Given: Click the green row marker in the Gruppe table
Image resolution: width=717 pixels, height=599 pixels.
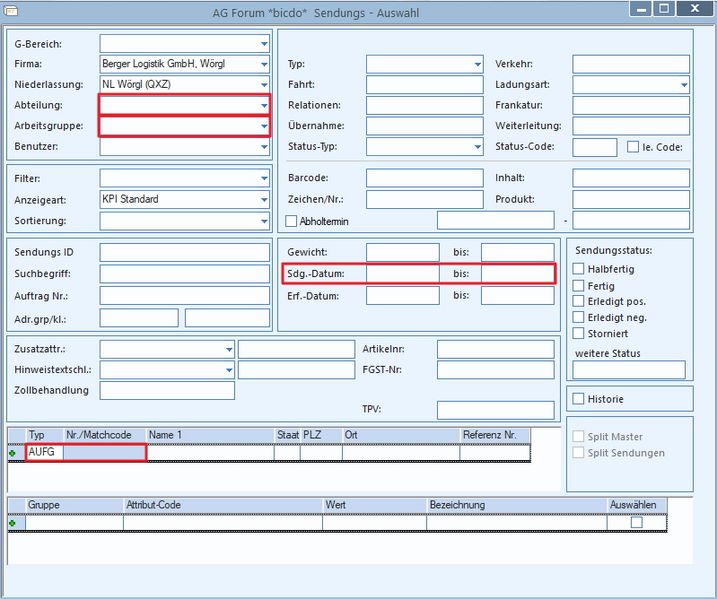Looking at the screenshot, I should pyautogui.click(x=12, y=523).
